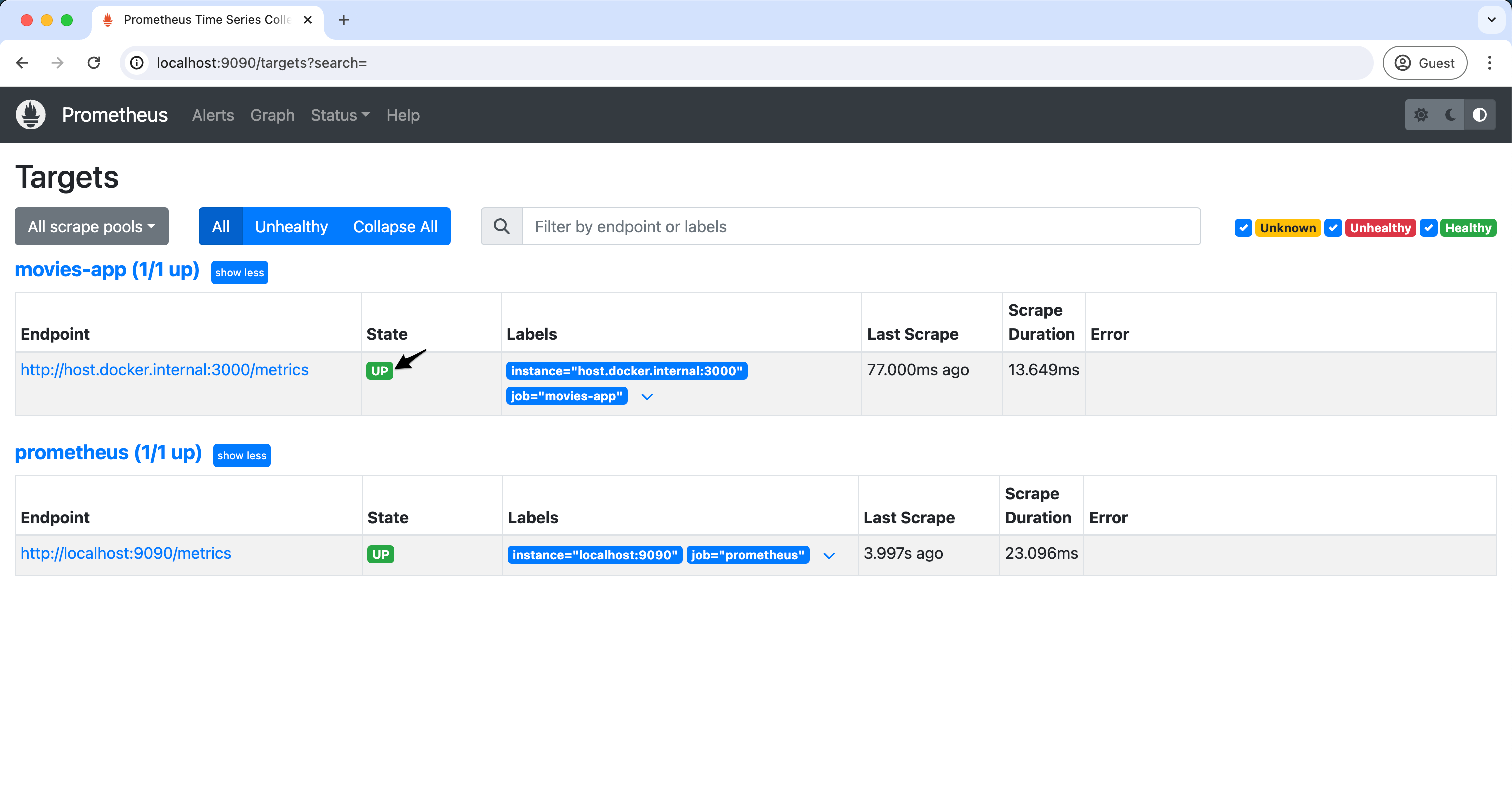Open the Graph page
Image resolution: width=1512 pixels, height=812 pixels.
272,115
